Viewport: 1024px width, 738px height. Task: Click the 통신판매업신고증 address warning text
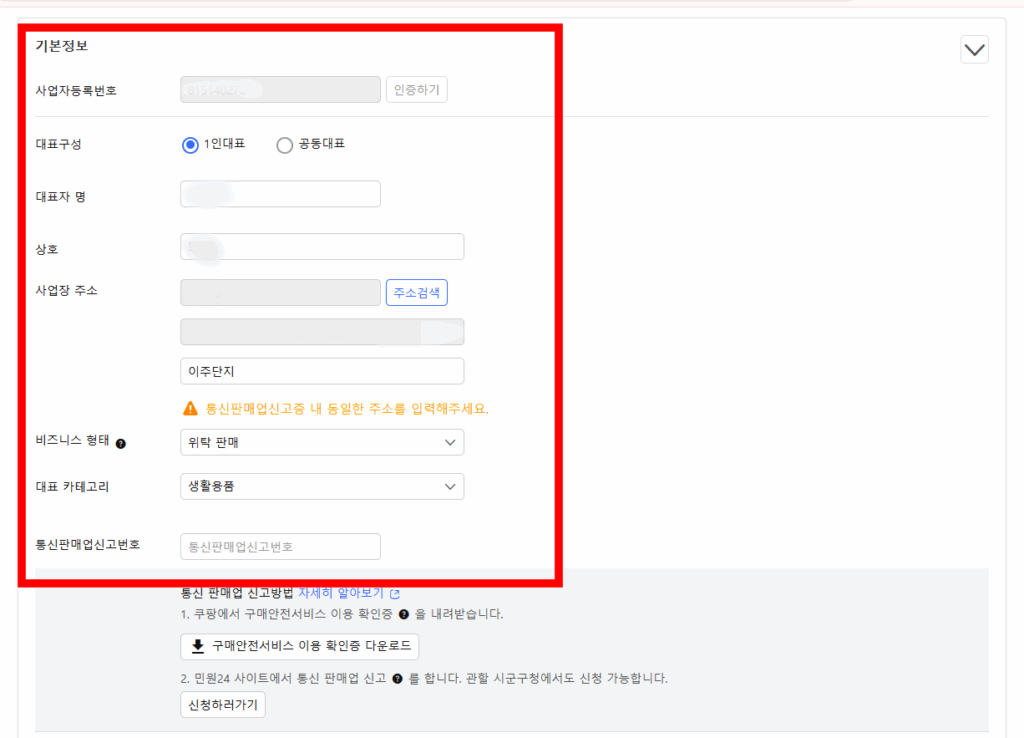coord(347,409)
